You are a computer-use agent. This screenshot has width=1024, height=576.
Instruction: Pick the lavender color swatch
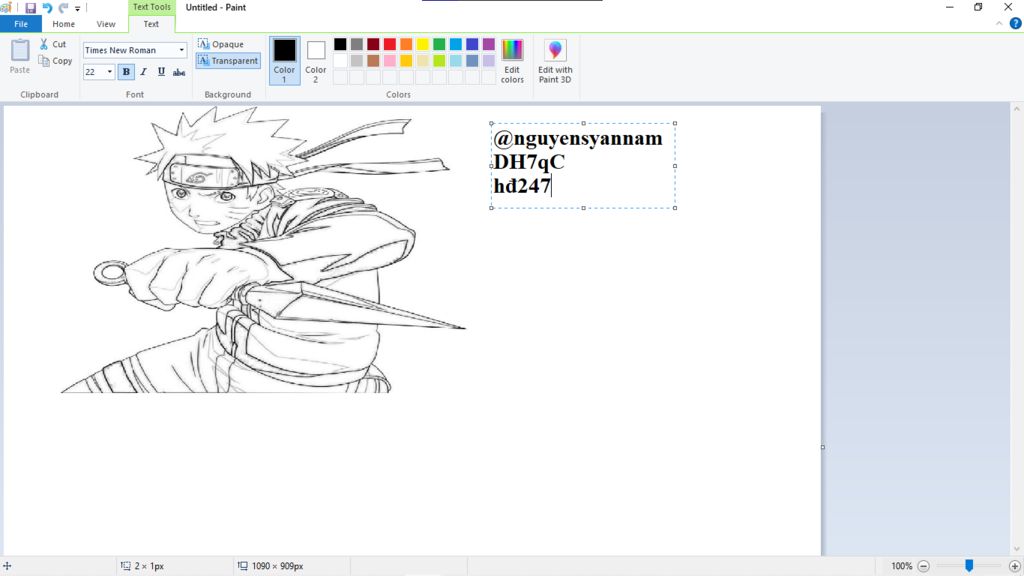[x=488, y=61]
